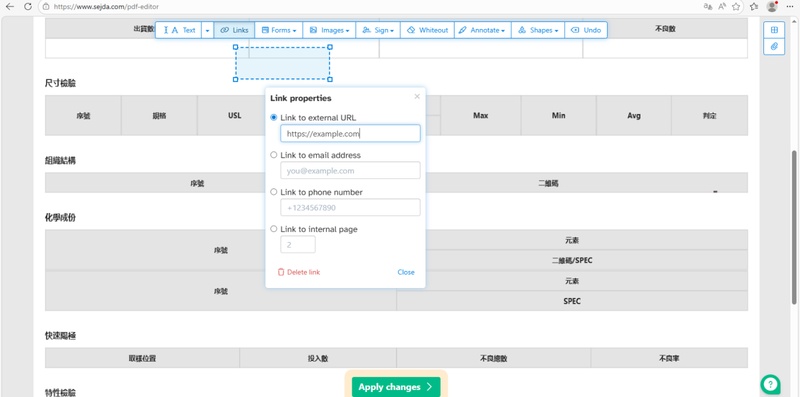
Task: Activate the Links tool
Action: 234,30
